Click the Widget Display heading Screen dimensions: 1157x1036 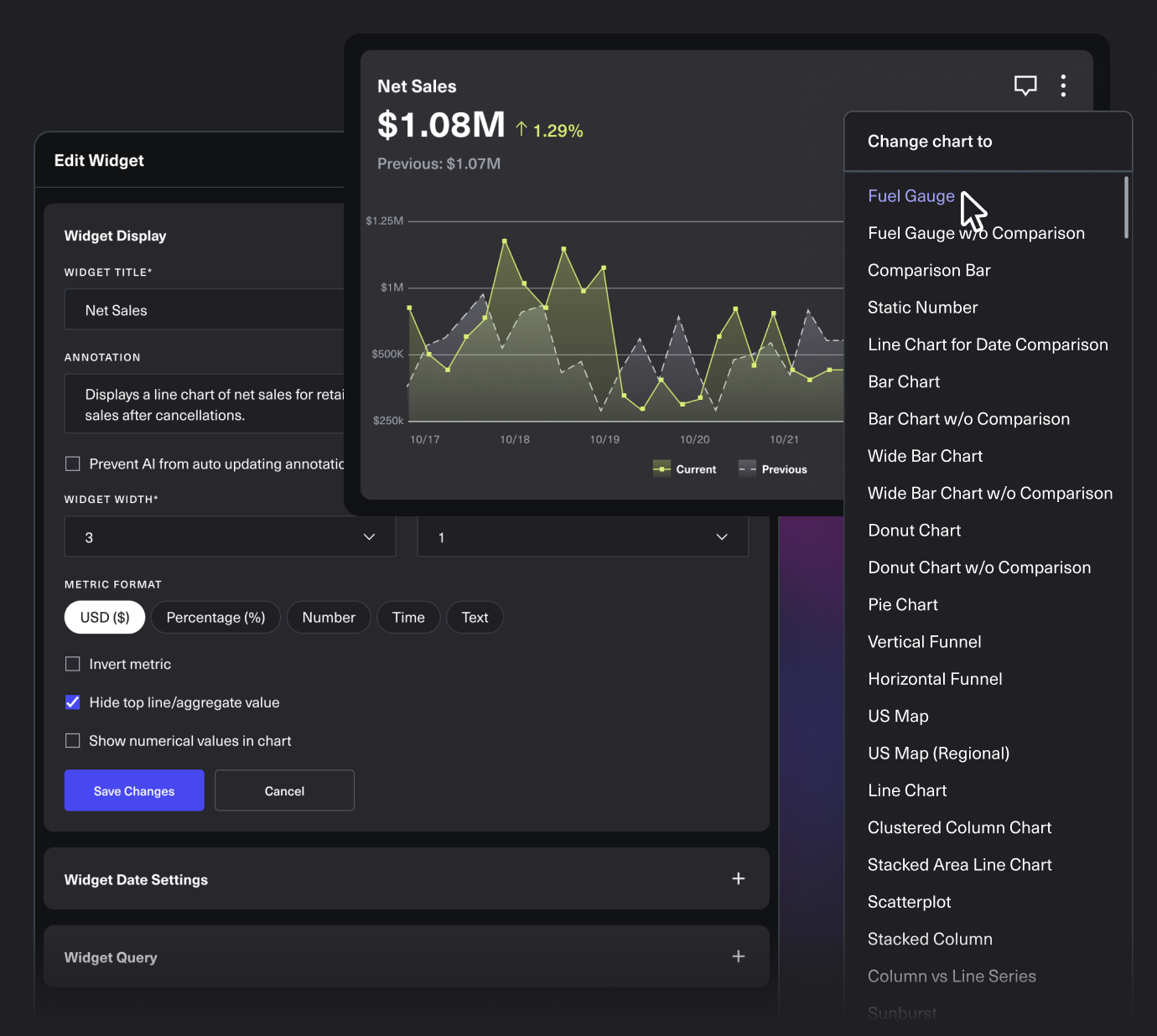pyautogui.click(x=115, y=236)
